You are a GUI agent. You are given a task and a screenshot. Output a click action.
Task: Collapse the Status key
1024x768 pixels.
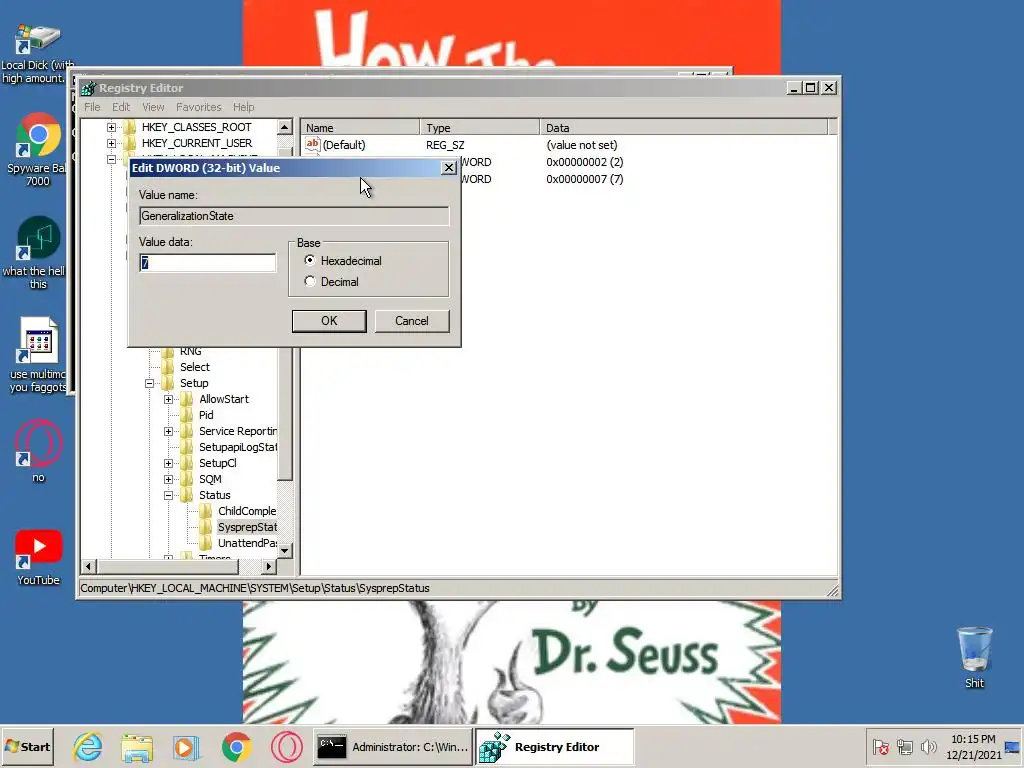[168, 495]
